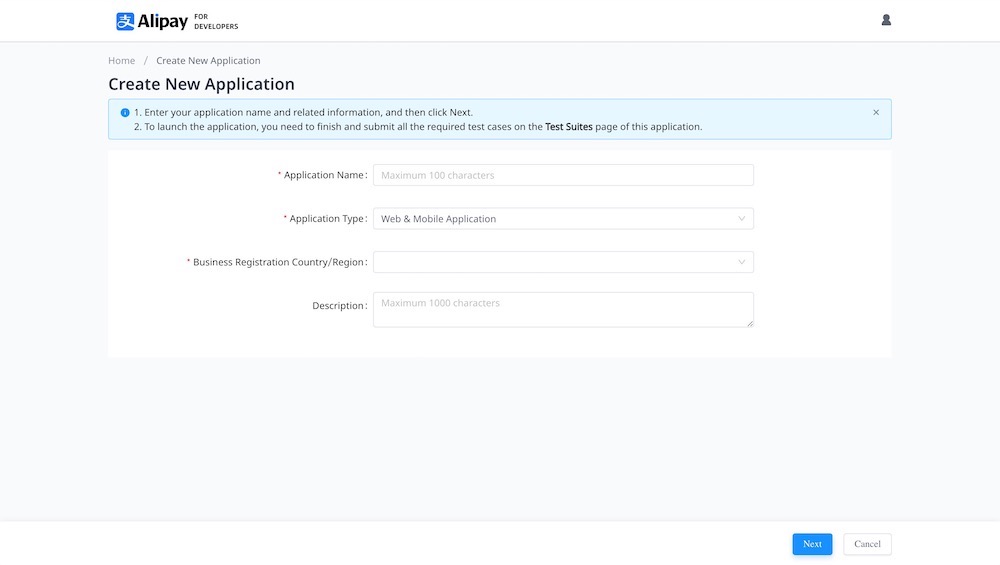Click the Description textarea resize handle
The width and height of the screenshot is (1000, 565).
tap(749, 323)
